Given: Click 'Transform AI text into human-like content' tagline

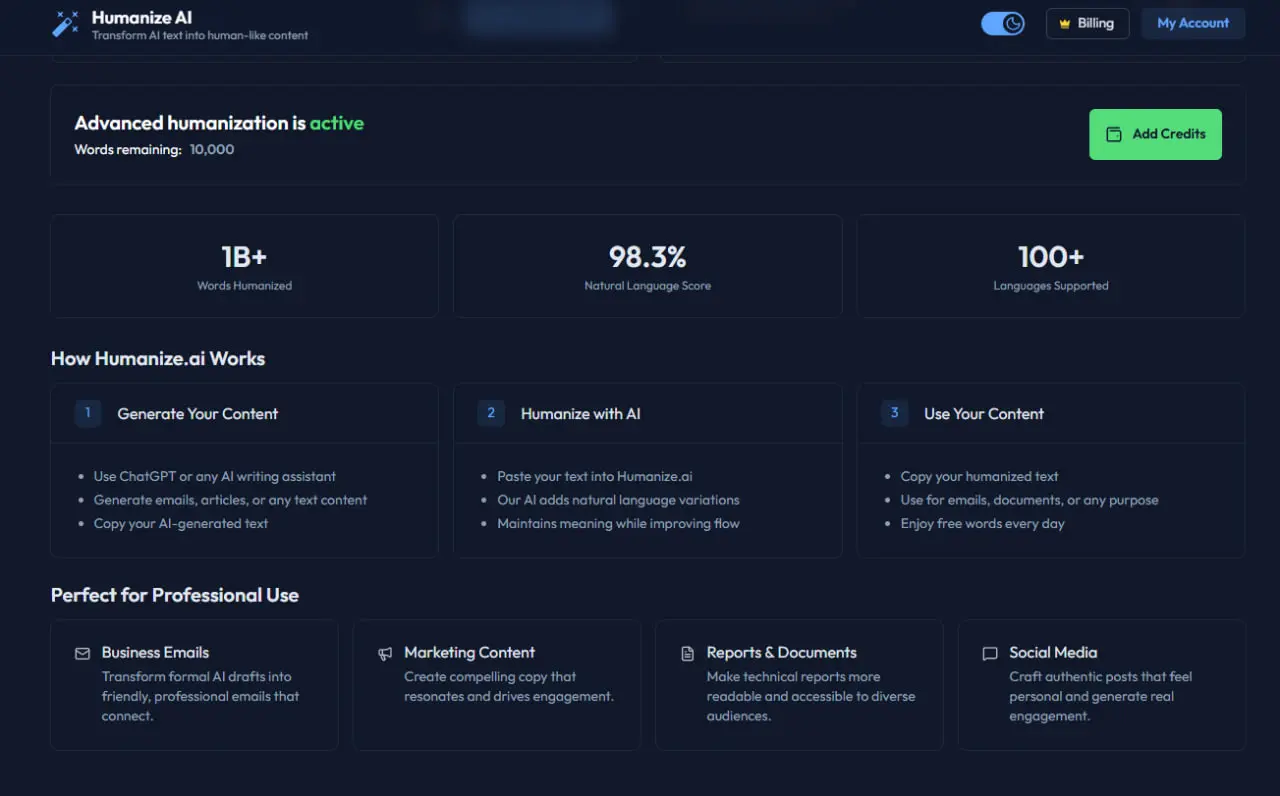Looking at the screenshot, I should (200, 35).
